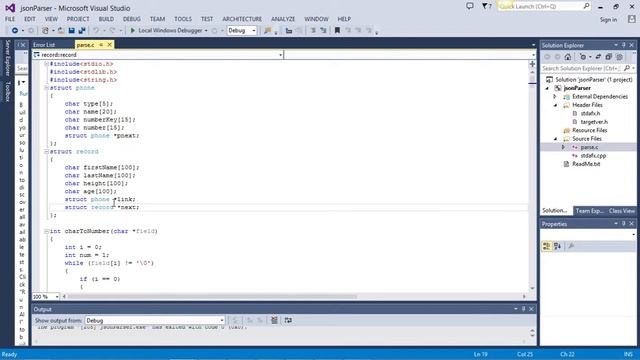The width and height of the screenshot is (640, 360).
Task: Collapse the charToNumber function block
Action: coord(47,231)
